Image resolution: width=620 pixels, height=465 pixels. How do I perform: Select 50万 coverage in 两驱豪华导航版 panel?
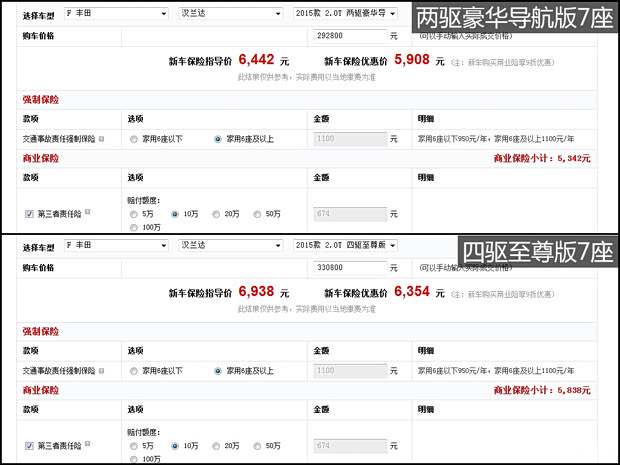pyautogui.click(x=258, y=214)
